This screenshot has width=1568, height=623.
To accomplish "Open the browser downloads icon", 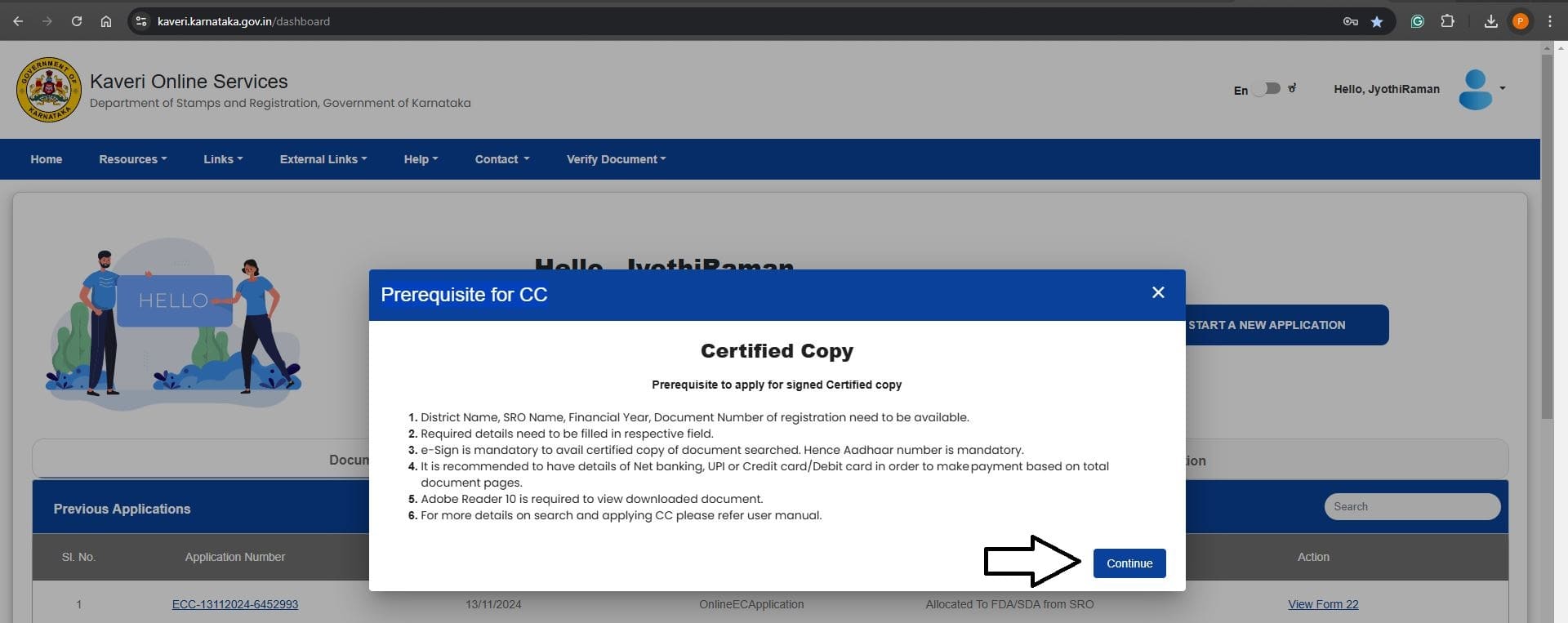I will [1490, 21].
